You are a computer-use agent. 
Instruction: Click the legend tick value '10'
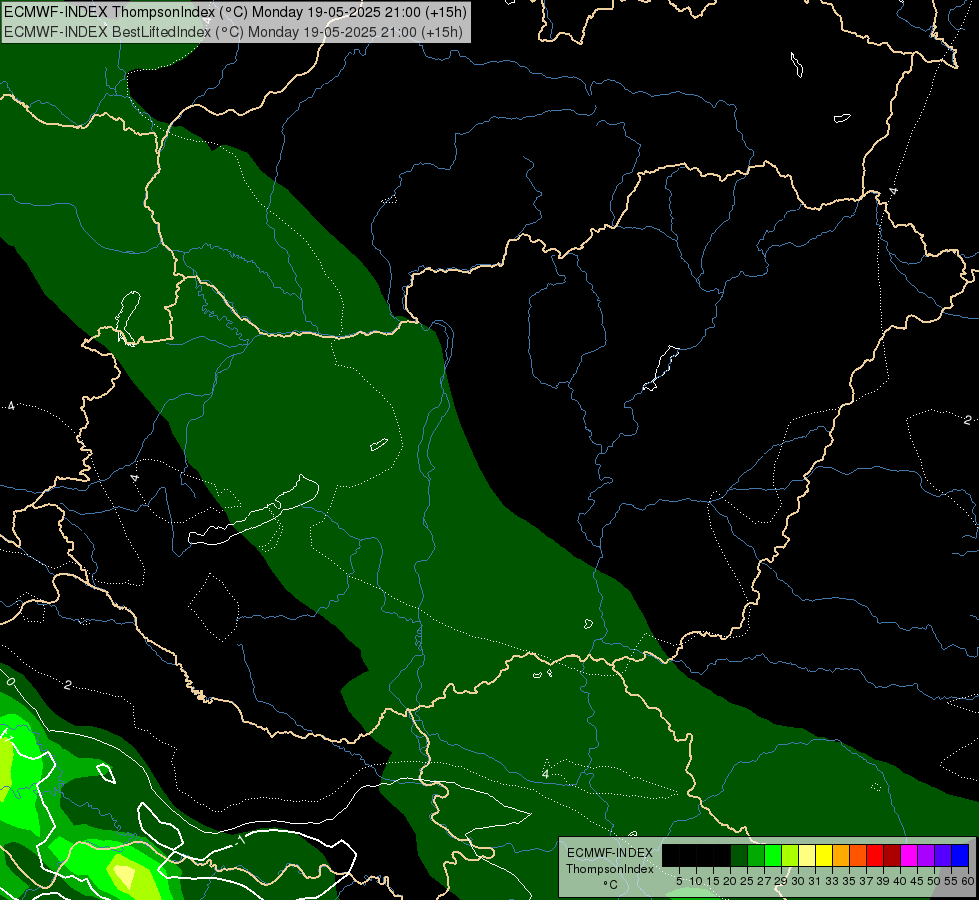696,881
